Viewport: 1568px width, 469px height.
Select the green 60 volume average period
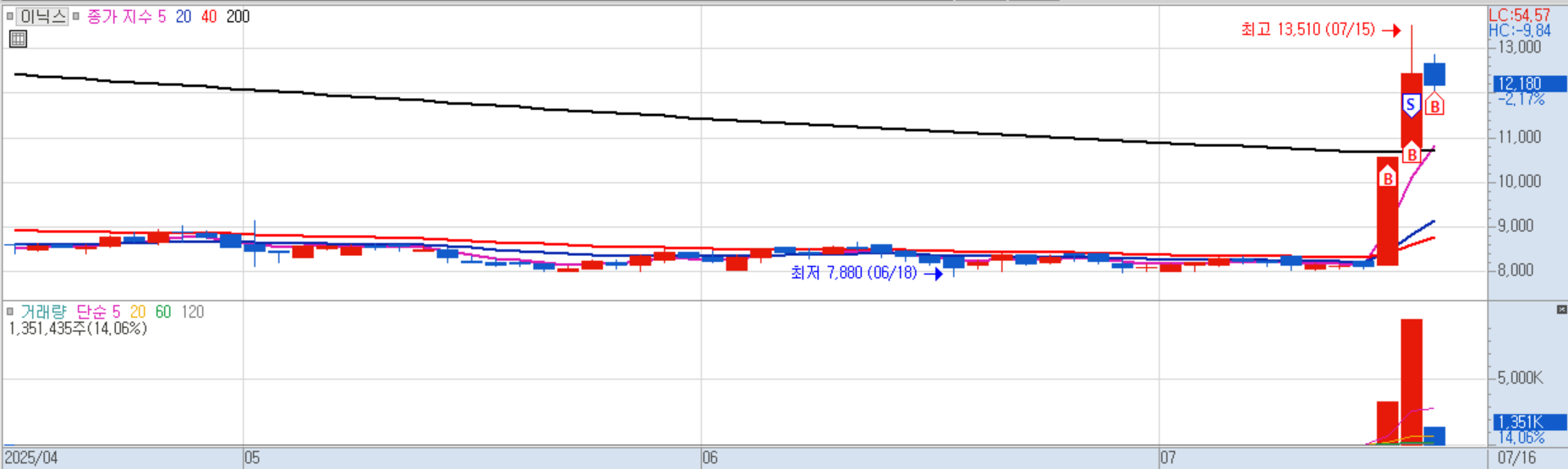[x=163, y=312]
